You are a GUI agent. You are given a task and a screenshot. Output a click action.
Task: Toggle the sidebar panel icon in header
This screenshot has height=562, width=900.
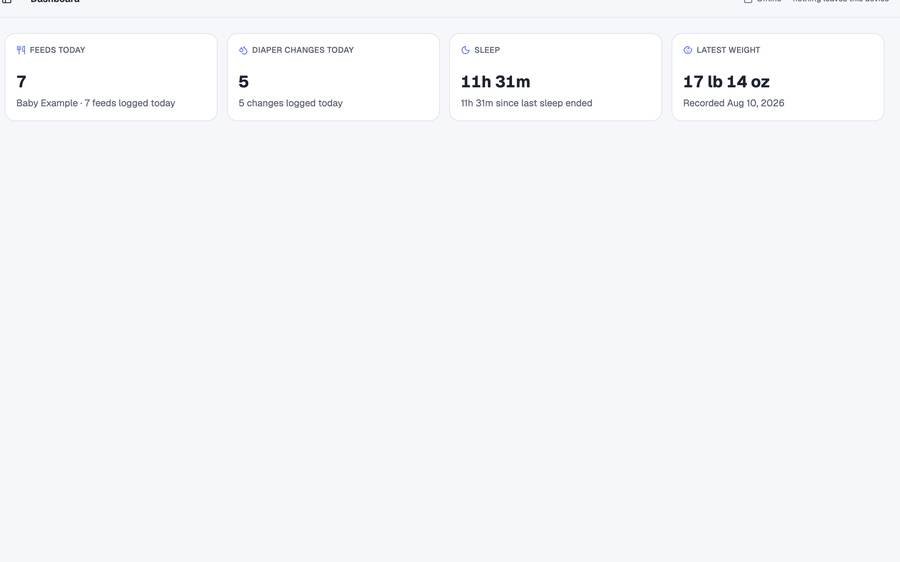click(x=7, y=1)
